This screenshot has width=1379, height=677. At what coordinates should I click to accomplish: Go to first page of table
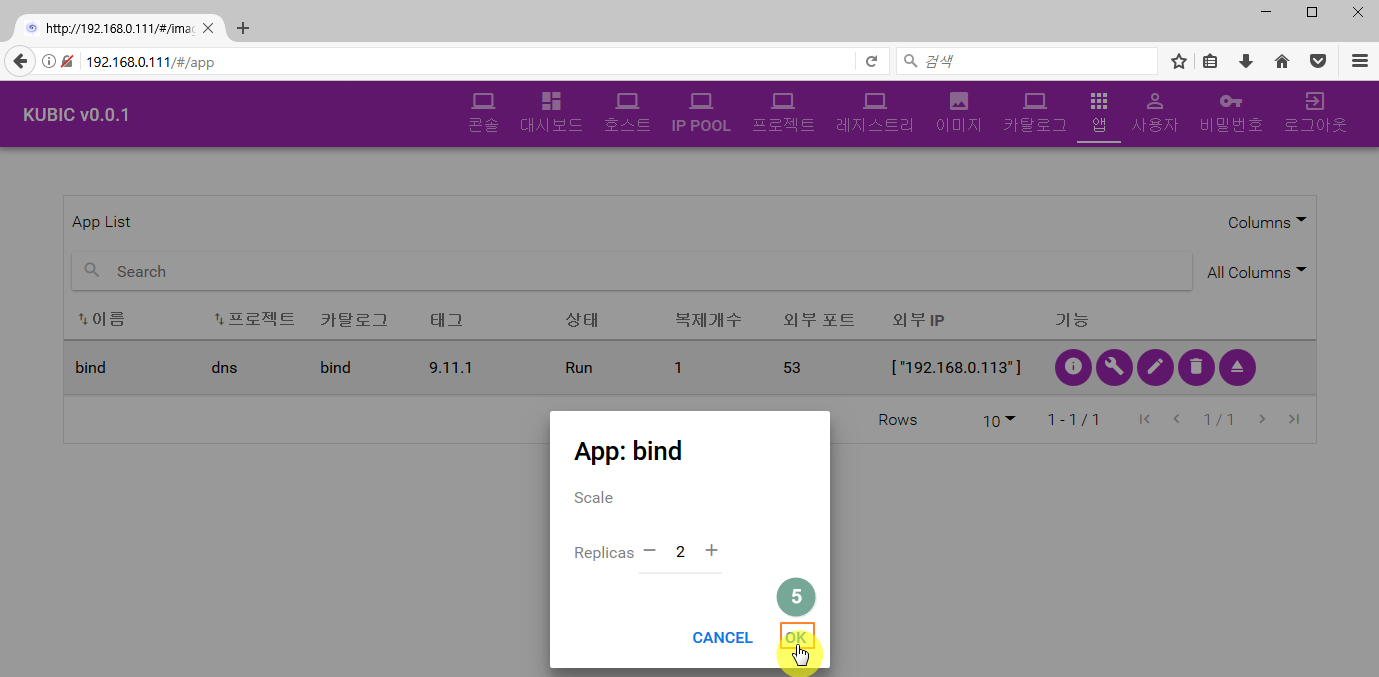pyautogui.click(x=1145, y=420)
